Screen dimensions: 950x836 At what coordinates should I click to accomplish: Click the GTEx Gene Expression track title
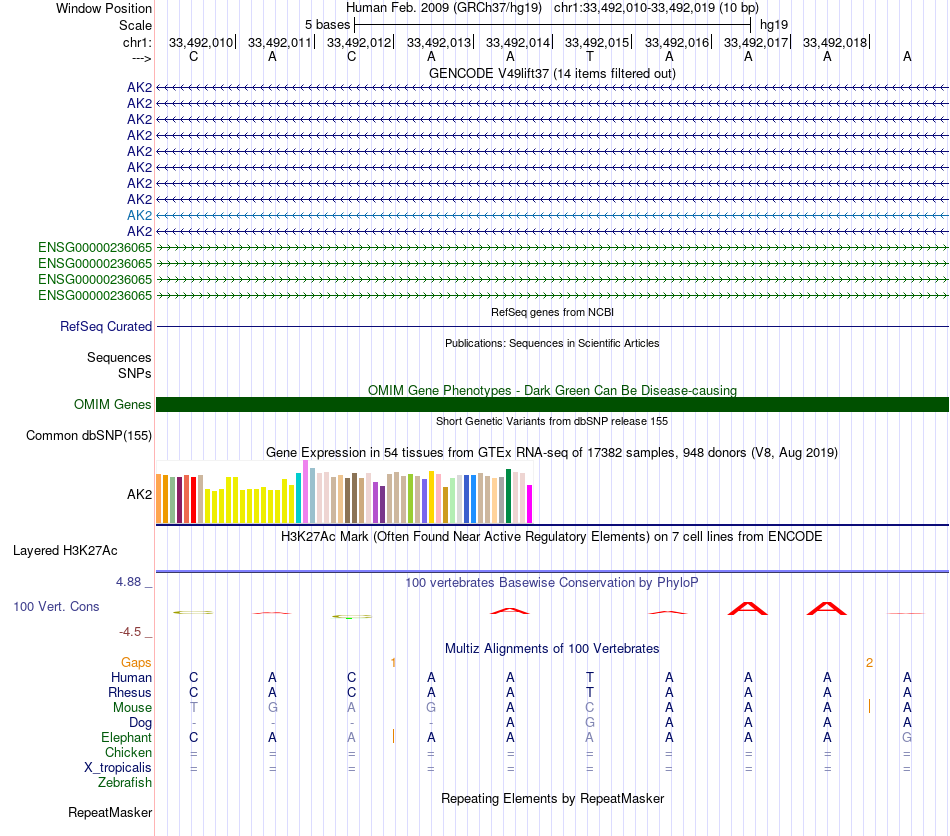coord(552,453)
